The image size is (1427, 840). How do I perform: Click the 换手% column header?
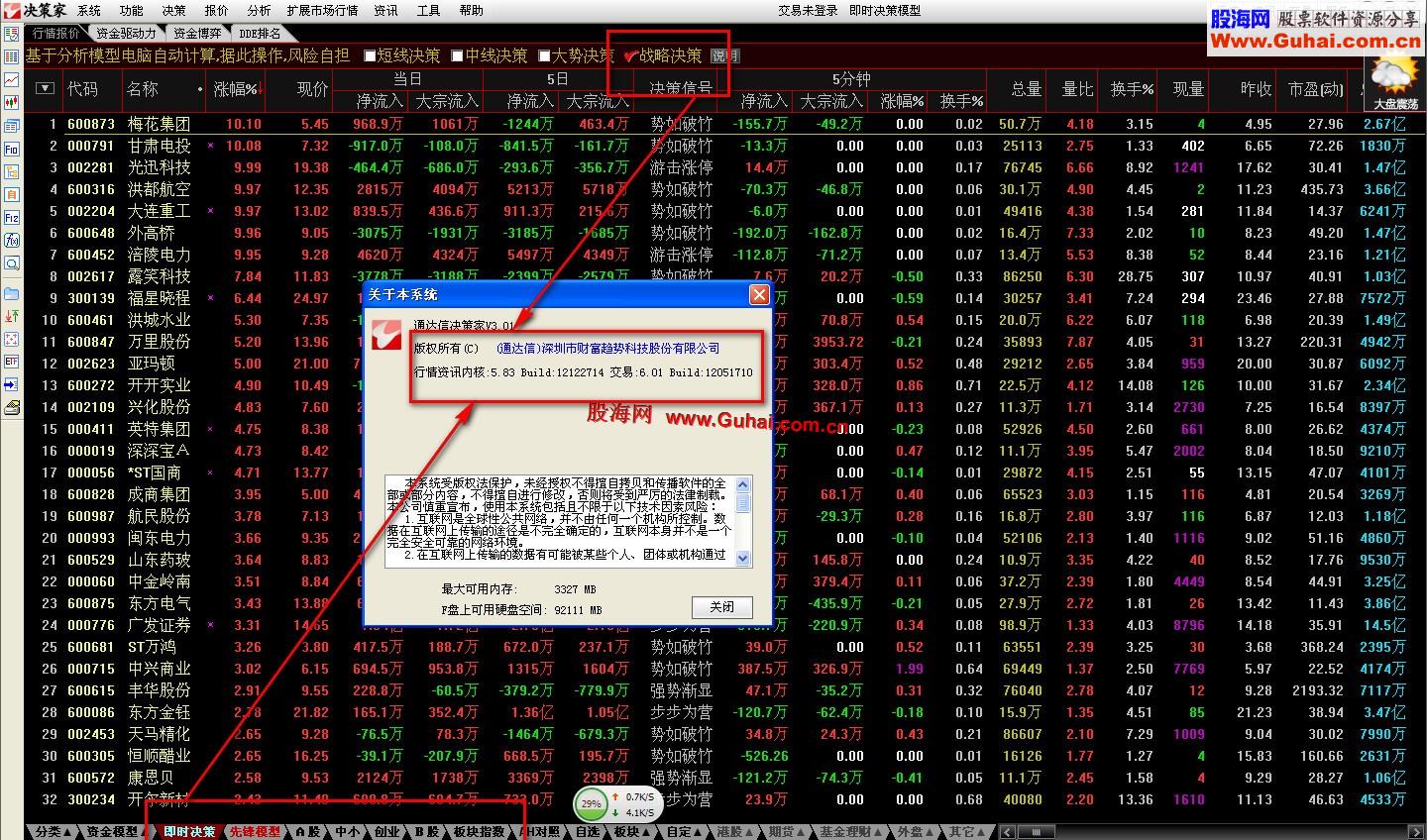pyautogui.click(x=1132, y=89)
